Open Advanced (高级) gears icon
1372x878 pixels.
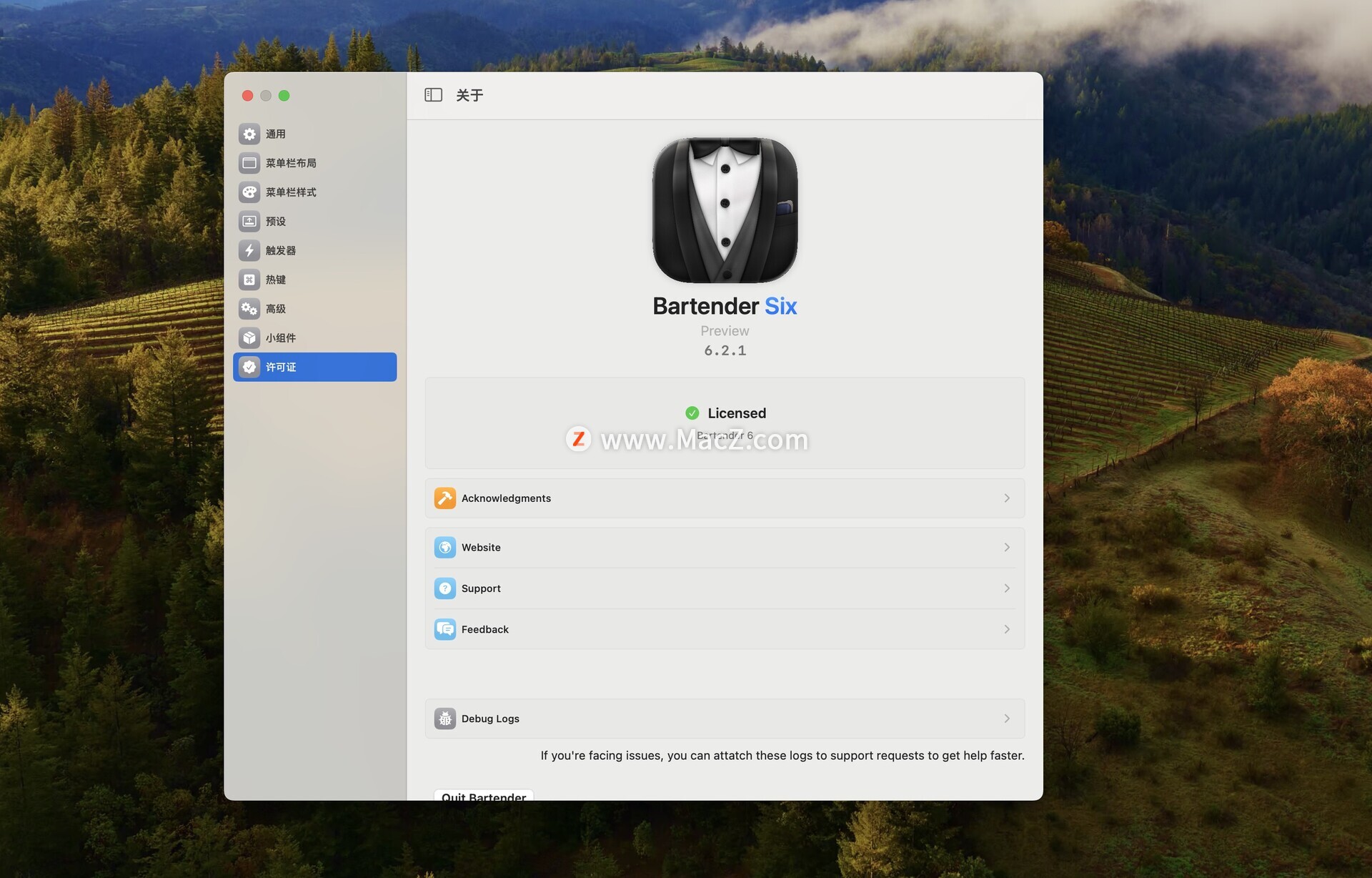point(249,309)
